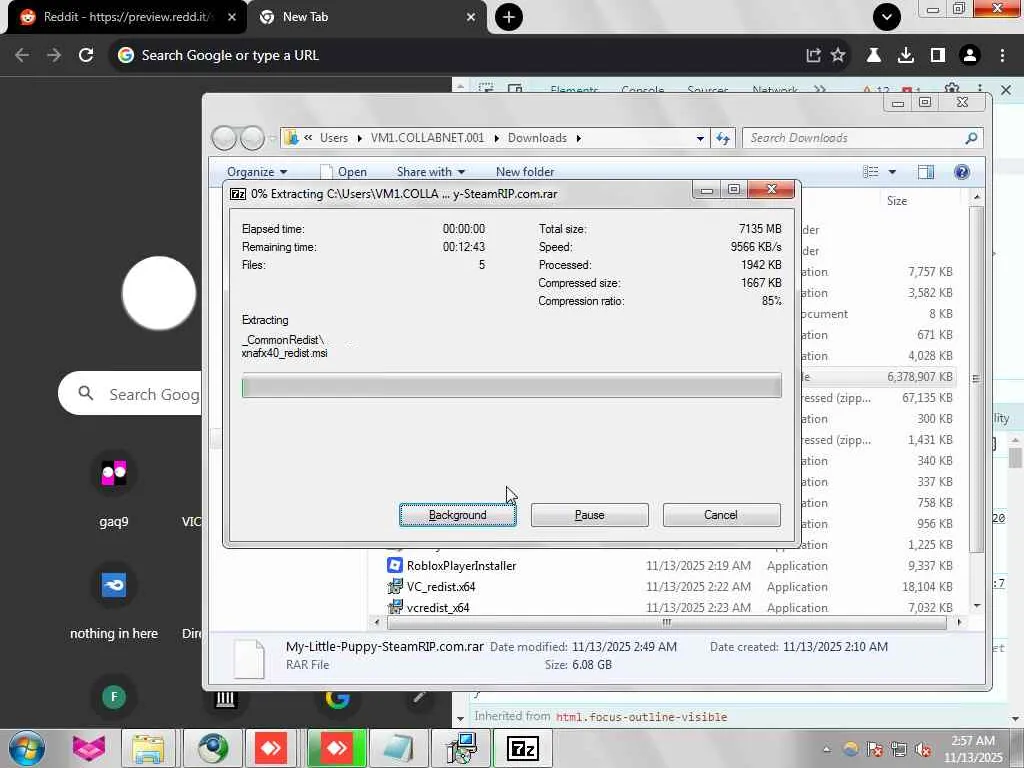Click the extraction progress bar
The width and height of the screenshot is (1024, 768).
coord(511,385)
